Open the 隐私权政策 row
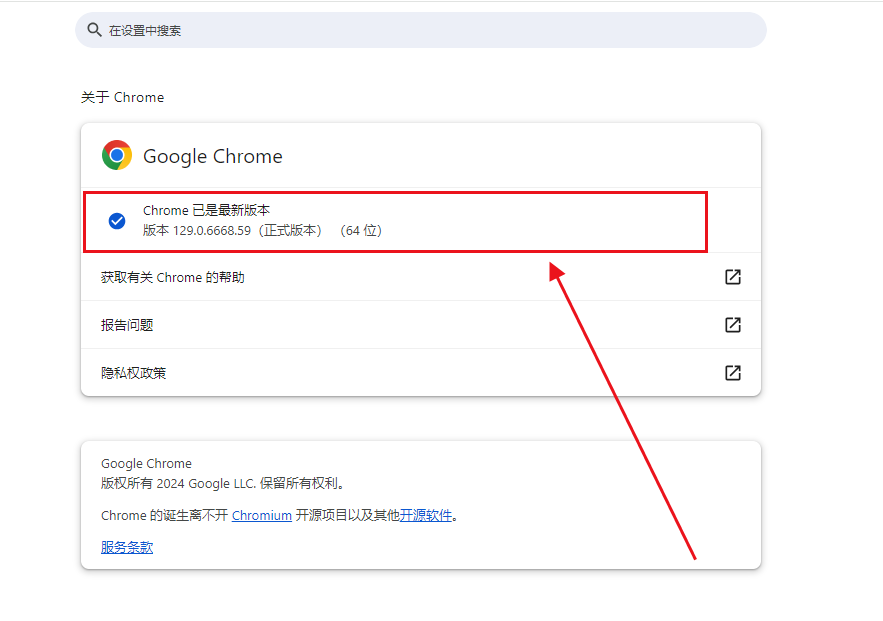 421,373
